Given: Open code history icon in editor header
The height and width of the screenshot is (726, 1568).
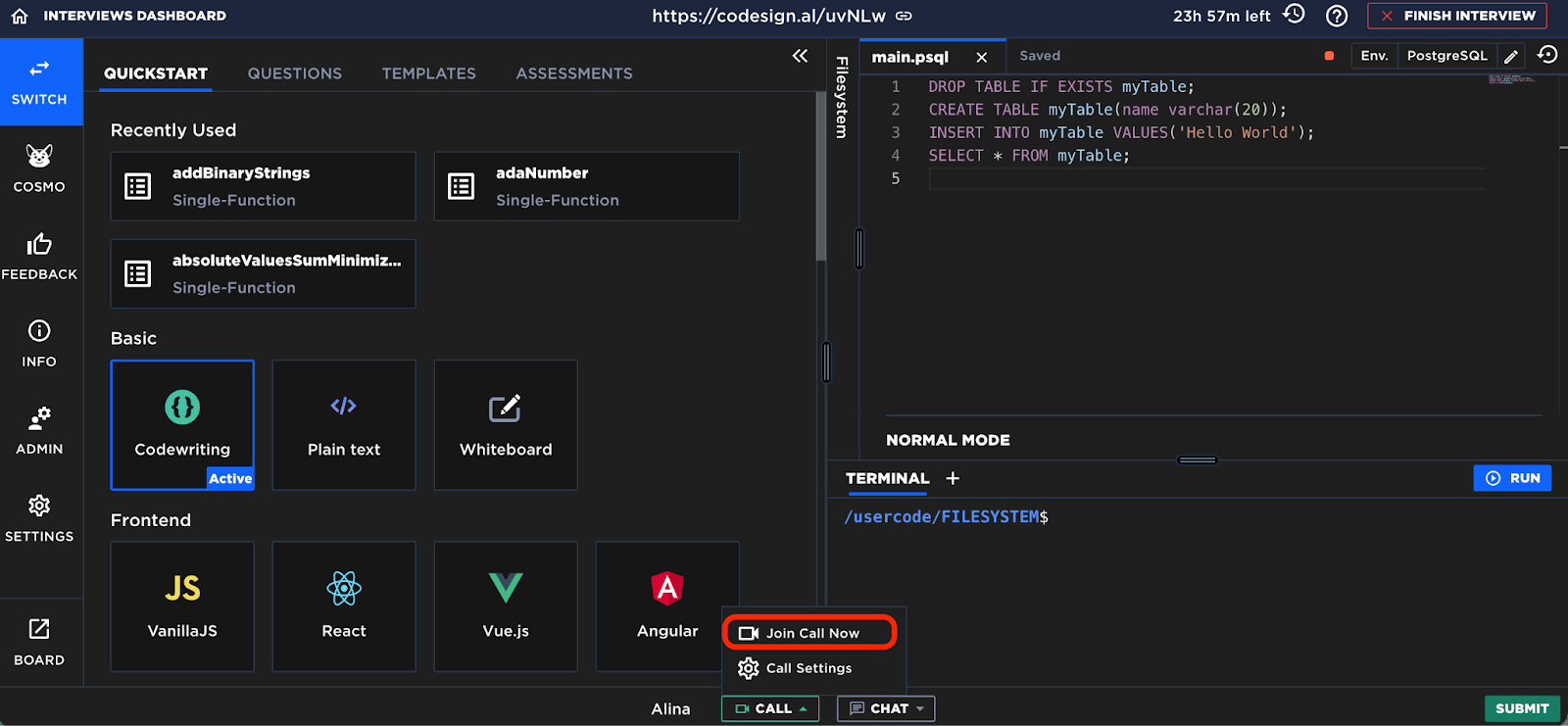Looking at the screenshot, I should [x=1547, y=55].
